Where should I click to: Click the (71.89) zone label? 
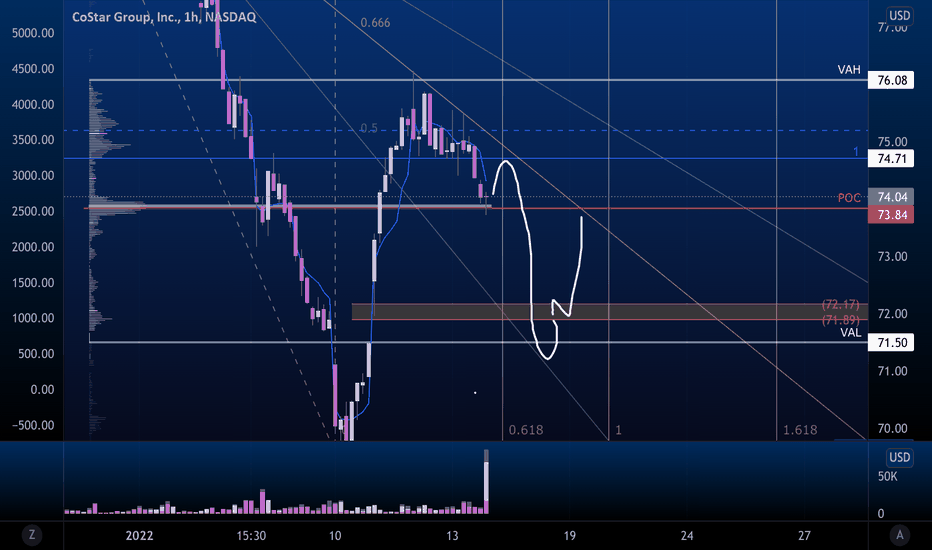[x=840, y=320]
